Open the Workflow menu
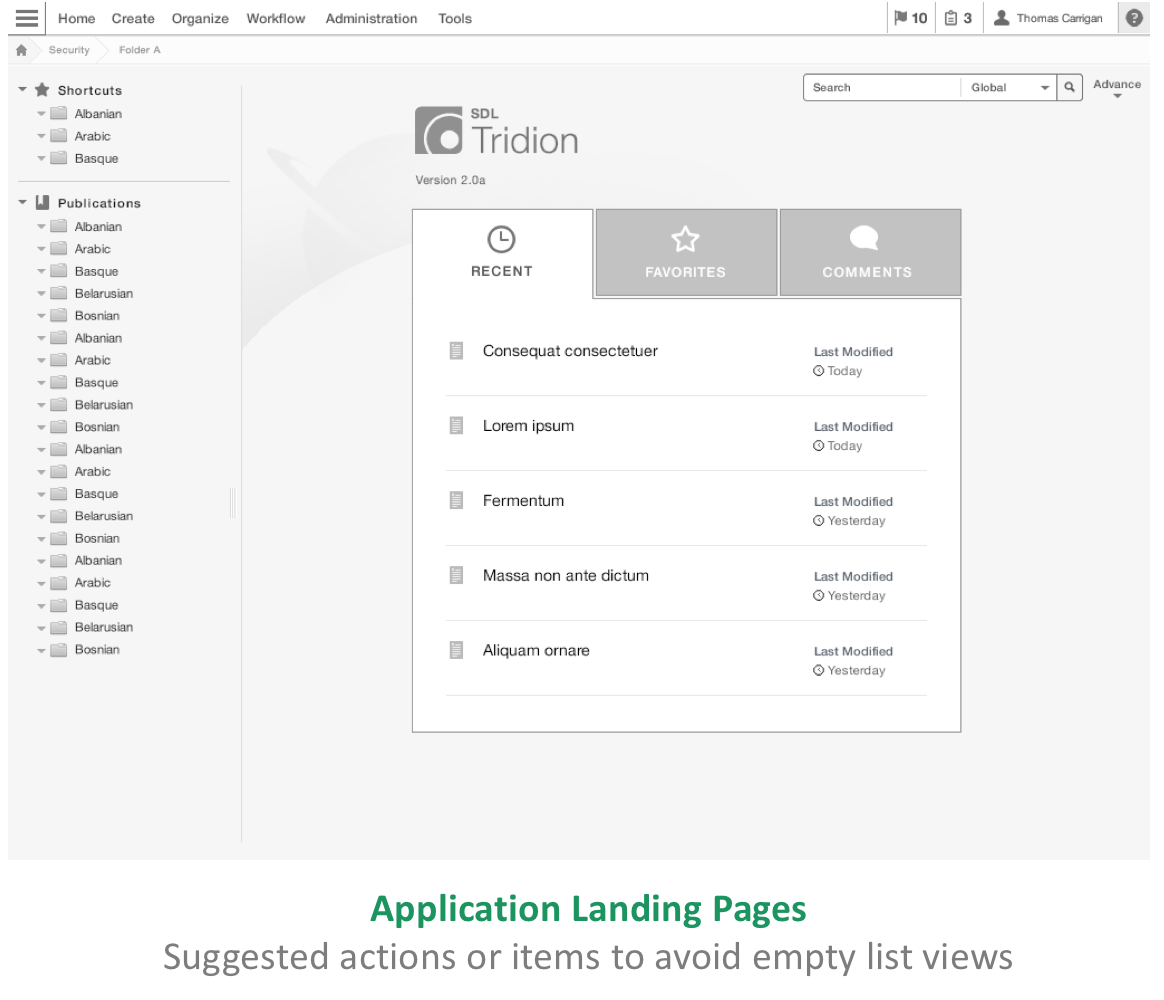Screen dimensions: 1164x1000 (275, 19)
